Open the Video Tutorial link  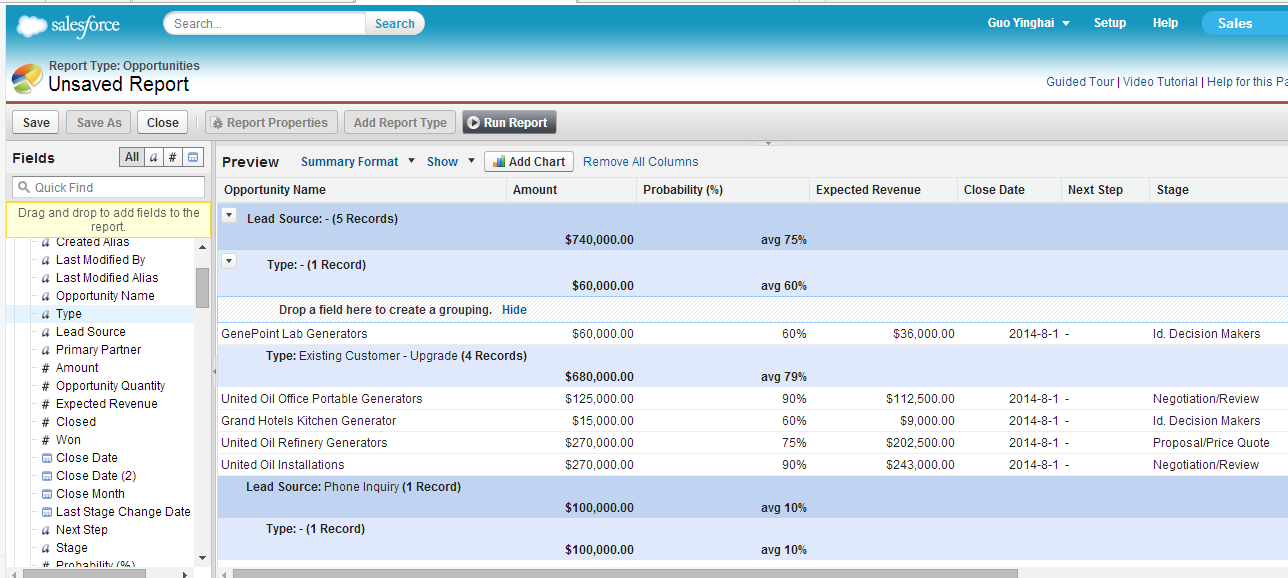coord(1160,82)
